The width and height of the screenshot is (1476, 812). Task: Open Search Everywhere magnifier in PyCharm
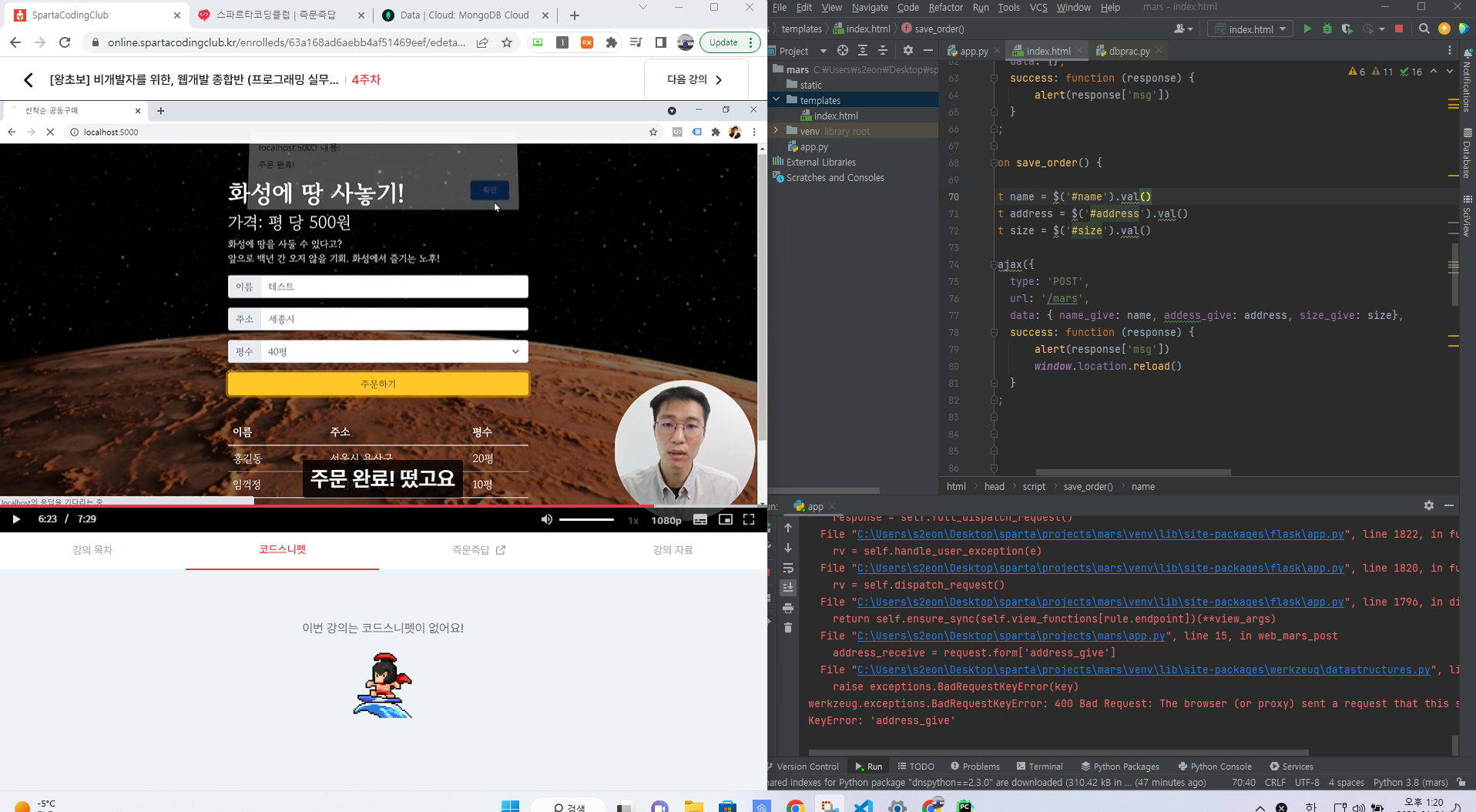pyautogui.click(x=1424, y=29)
